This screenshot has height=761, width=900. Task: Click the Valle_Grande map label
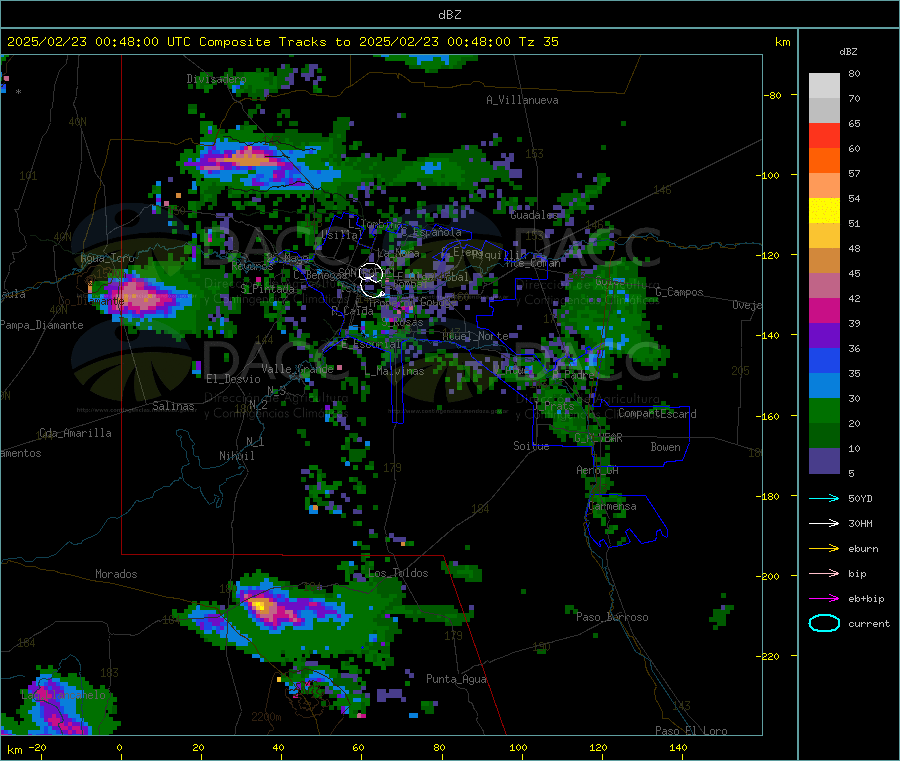297,369
